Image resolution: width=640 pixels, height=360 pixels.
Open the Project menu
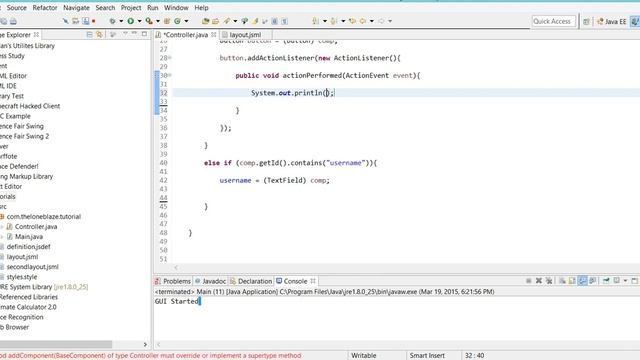point(131,8)
